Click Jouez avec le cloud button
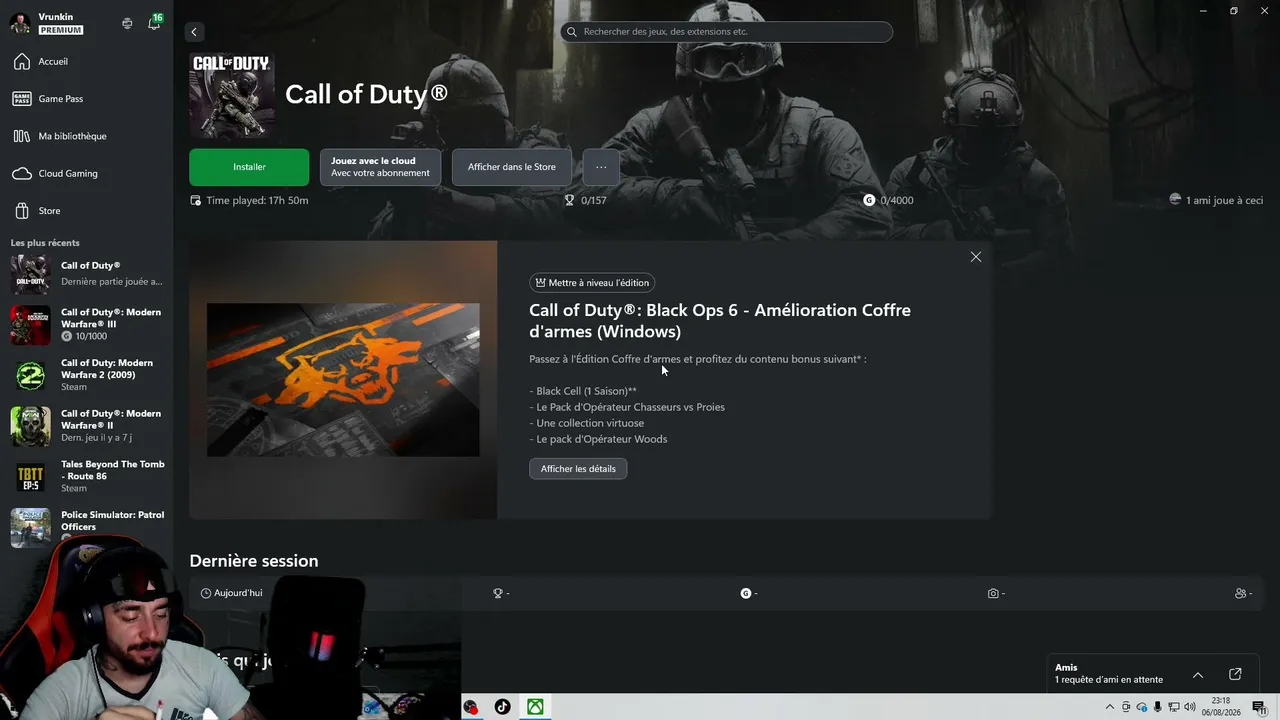1280x720 pixels. [380, 167]
